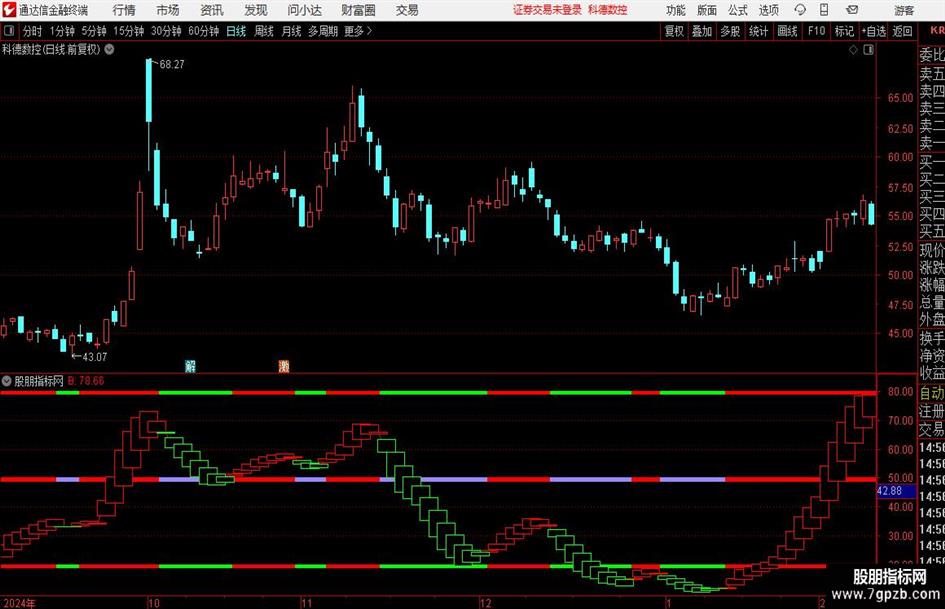Switch to 60分钟 period tab
Image resolution: width=945 pixels, height=609 pixels.
[x=204, y=31]
